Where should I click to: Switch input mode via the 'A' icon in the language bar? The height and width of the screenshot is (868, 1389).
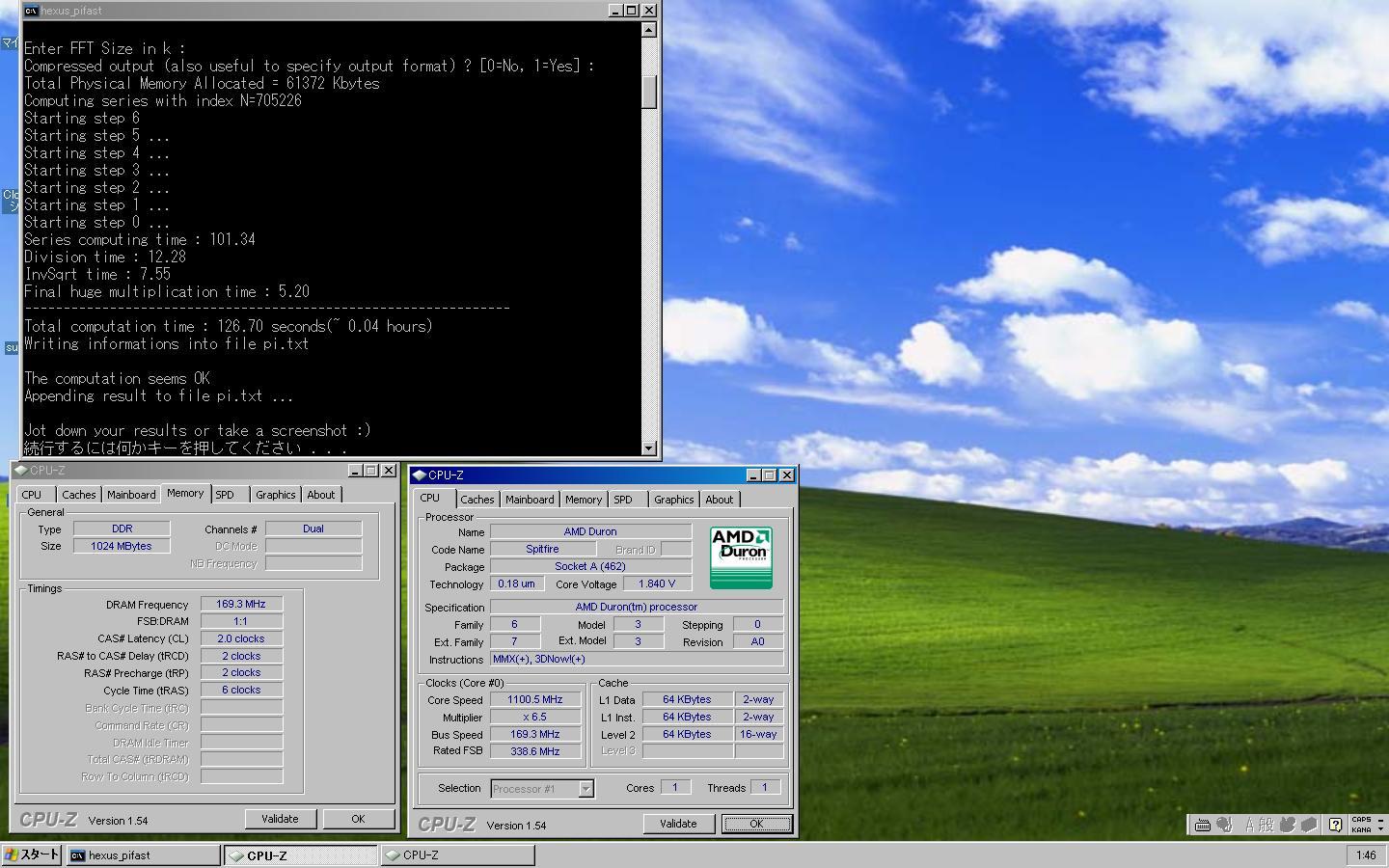click(1250, 825)
